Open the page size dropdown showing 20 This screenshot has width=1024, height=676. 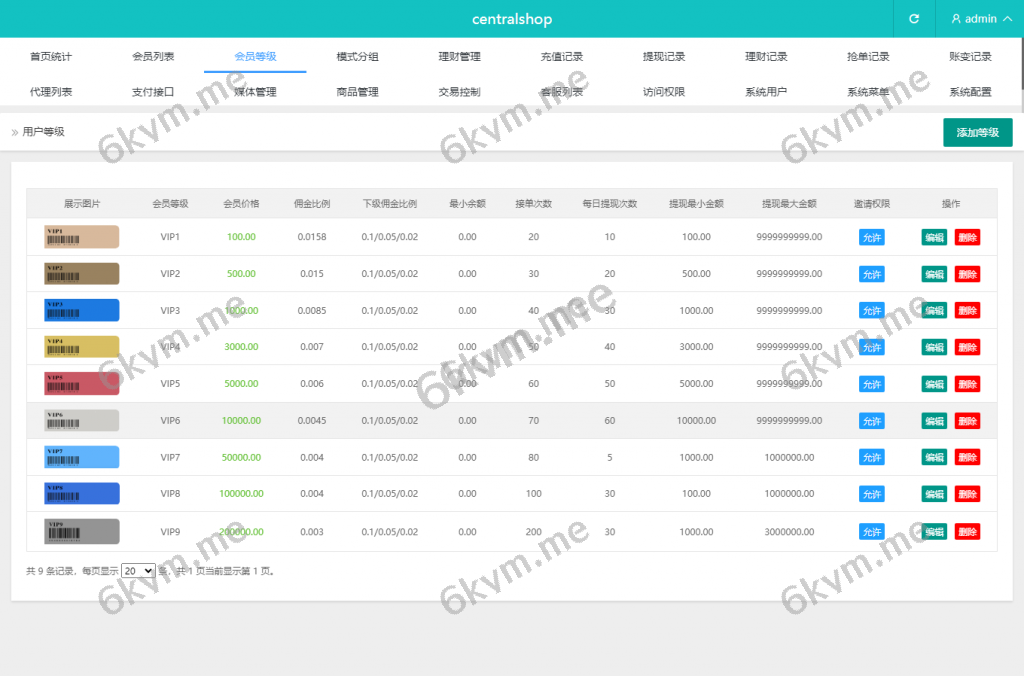pyautogui.click(x=138, y=570)
